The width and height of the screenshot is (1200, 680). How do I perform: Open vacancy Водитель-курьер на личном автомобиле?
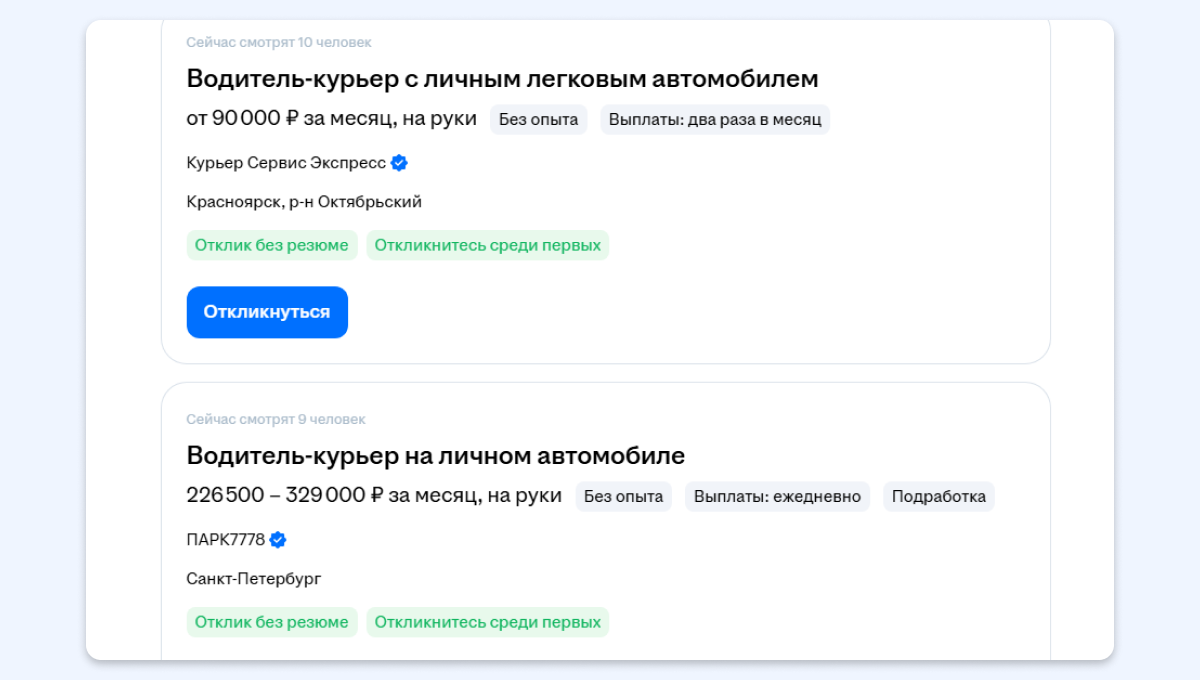[x=435, y=456]
